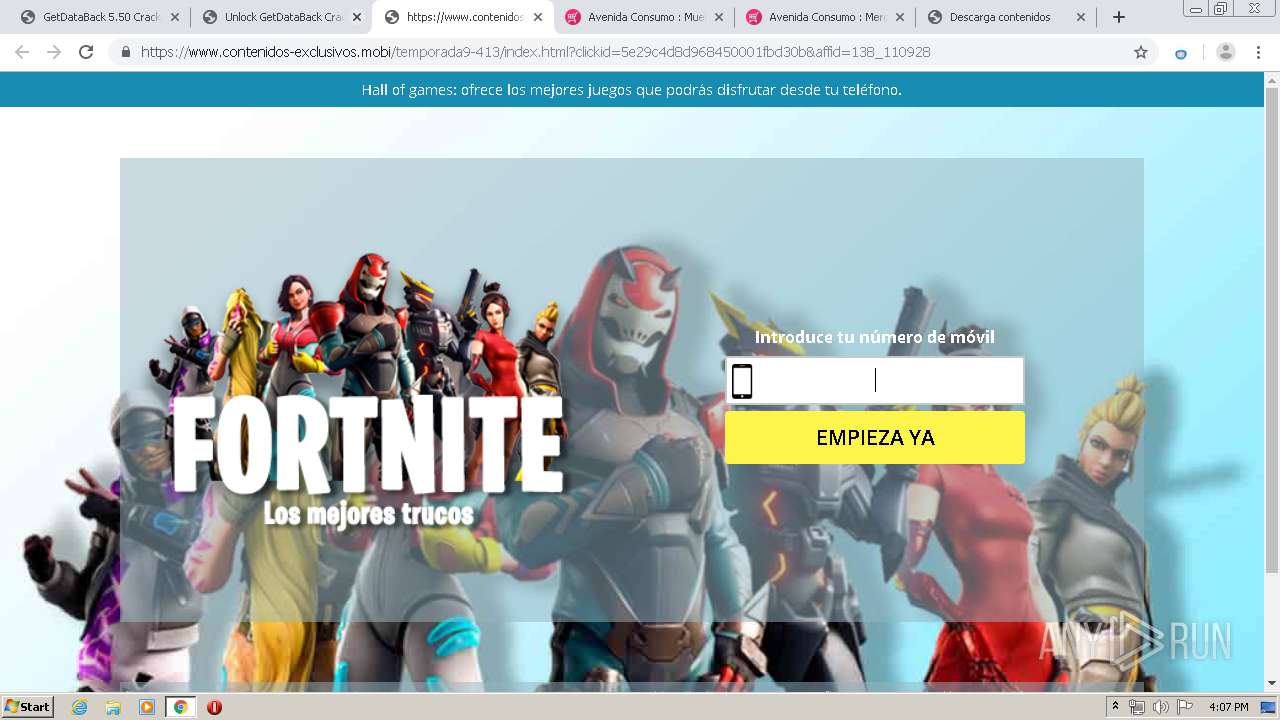Open Windows Explorer folder icon
This screenshot has height=720, width=1280.
pos(113,707)
